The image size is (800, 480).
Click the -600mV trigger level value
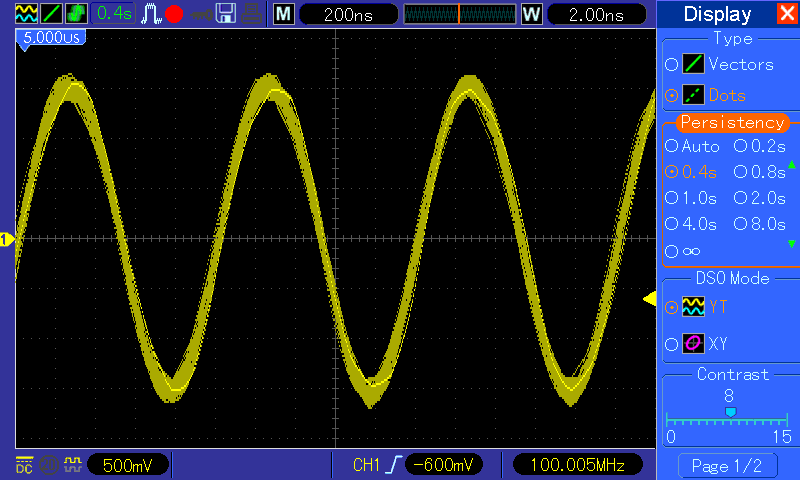click(443, 465)
